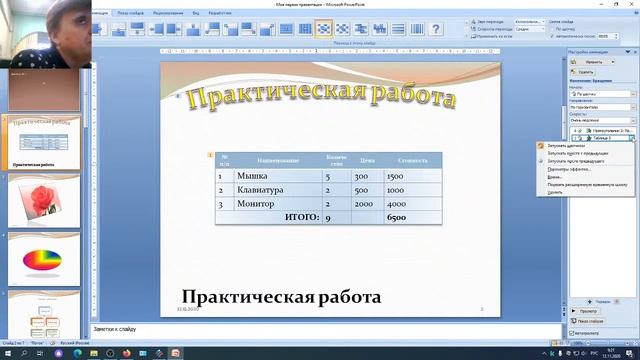Open Время... from the context menu

(x=554, y=177)
